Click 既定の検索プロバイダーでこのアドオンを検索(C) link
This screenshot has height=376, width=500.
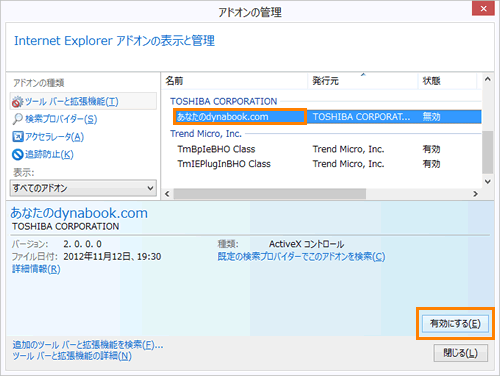point(301,256)
